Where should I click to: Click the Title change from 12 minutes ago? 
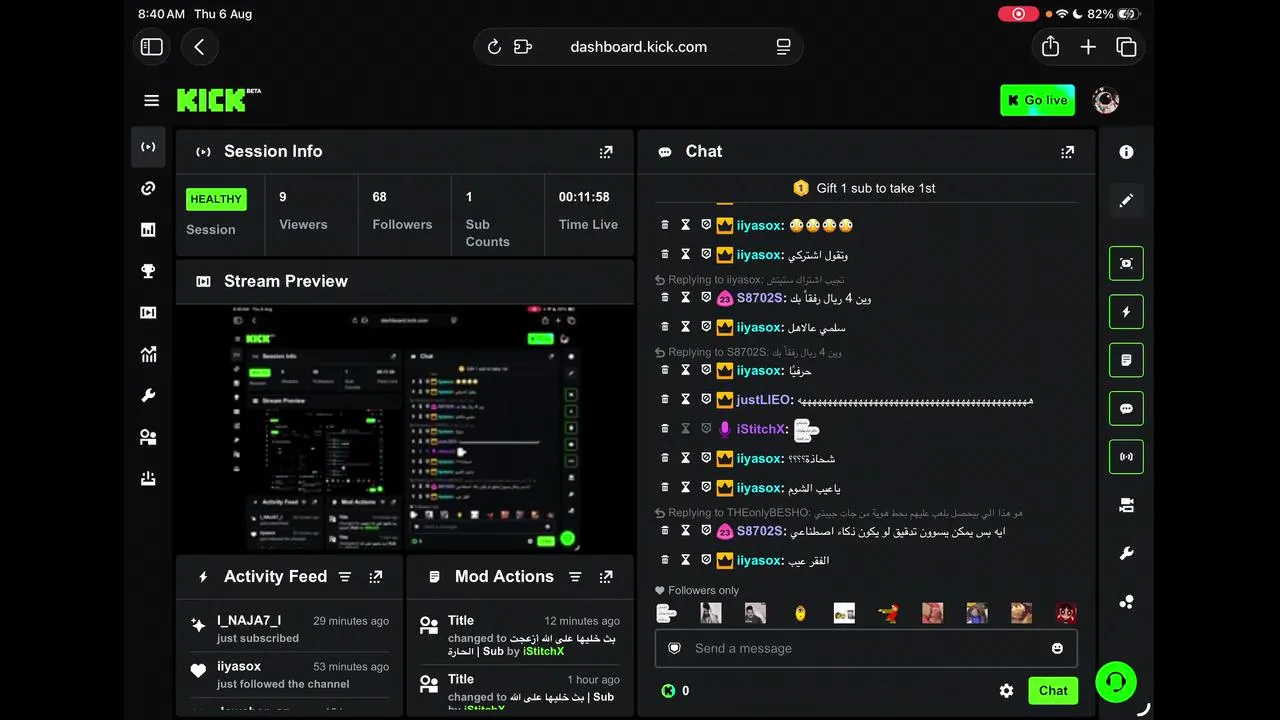click(520, 636)
